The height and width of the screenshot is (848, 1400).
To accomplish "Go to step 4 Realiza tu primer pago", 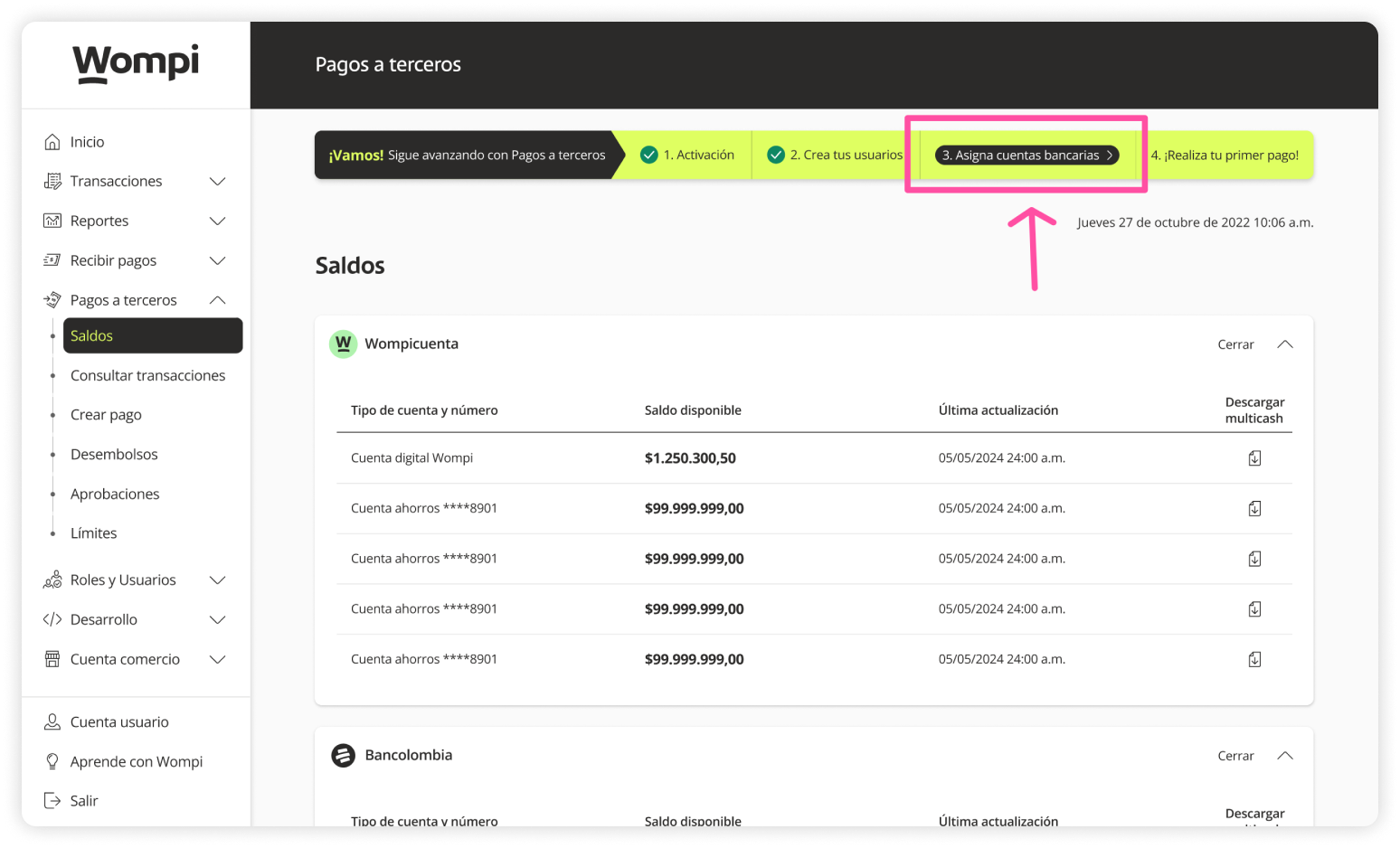I will coord(1224,155).
